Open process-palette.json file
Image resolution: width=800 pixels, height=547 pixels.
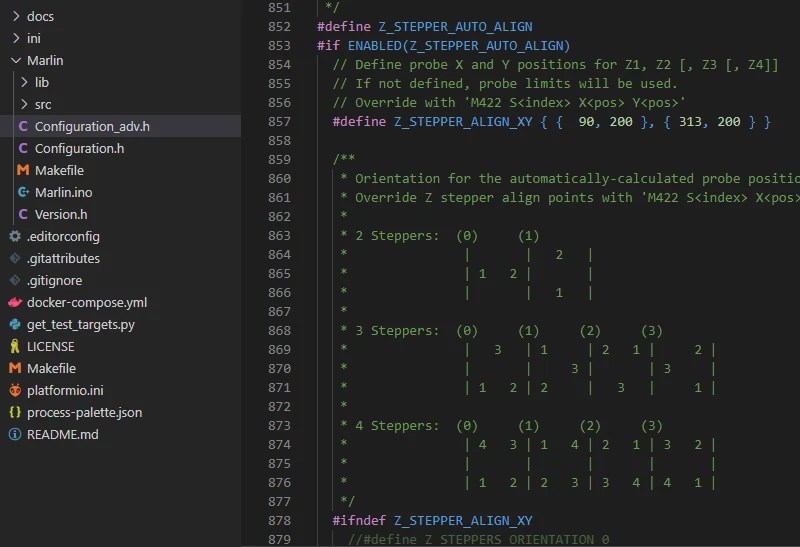coord(85,412)
